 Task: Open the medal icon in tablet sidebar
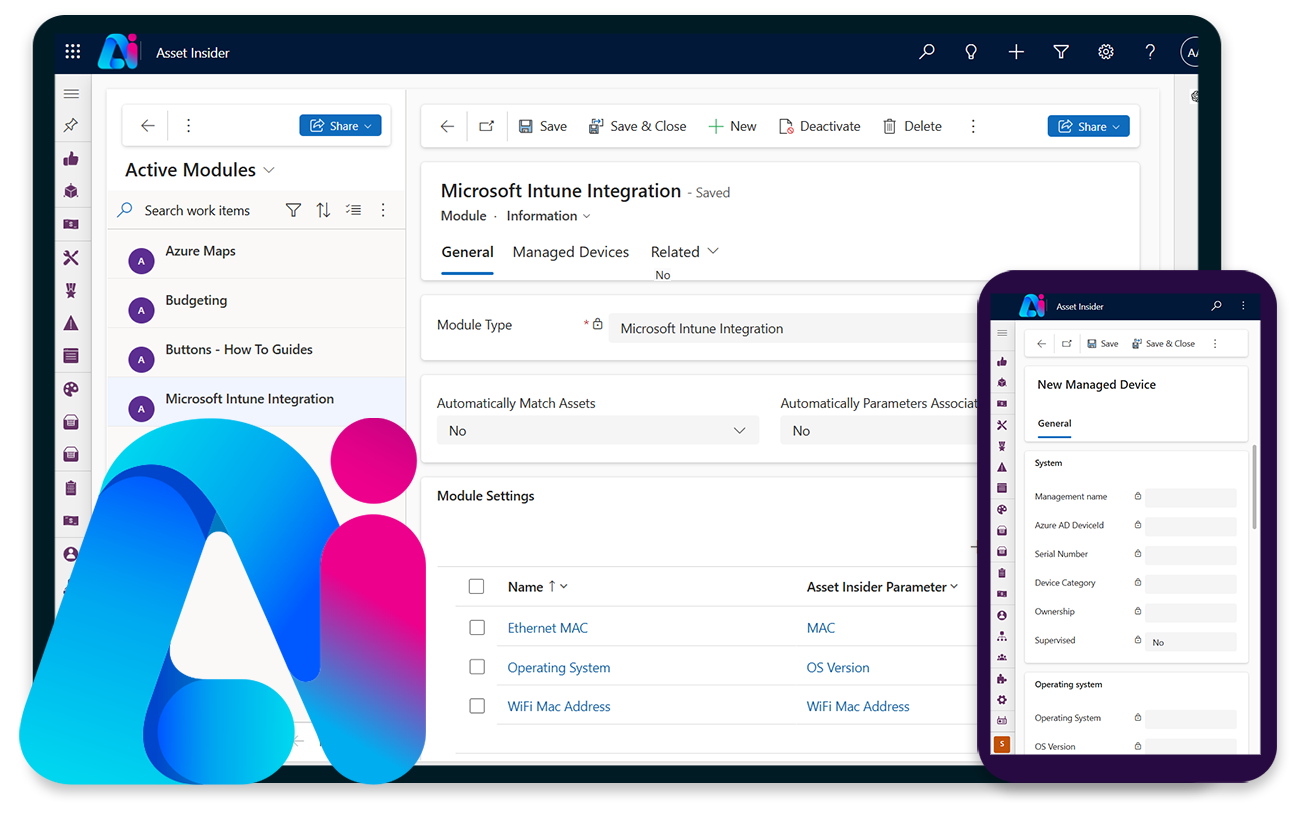click(x=71, y=291)
